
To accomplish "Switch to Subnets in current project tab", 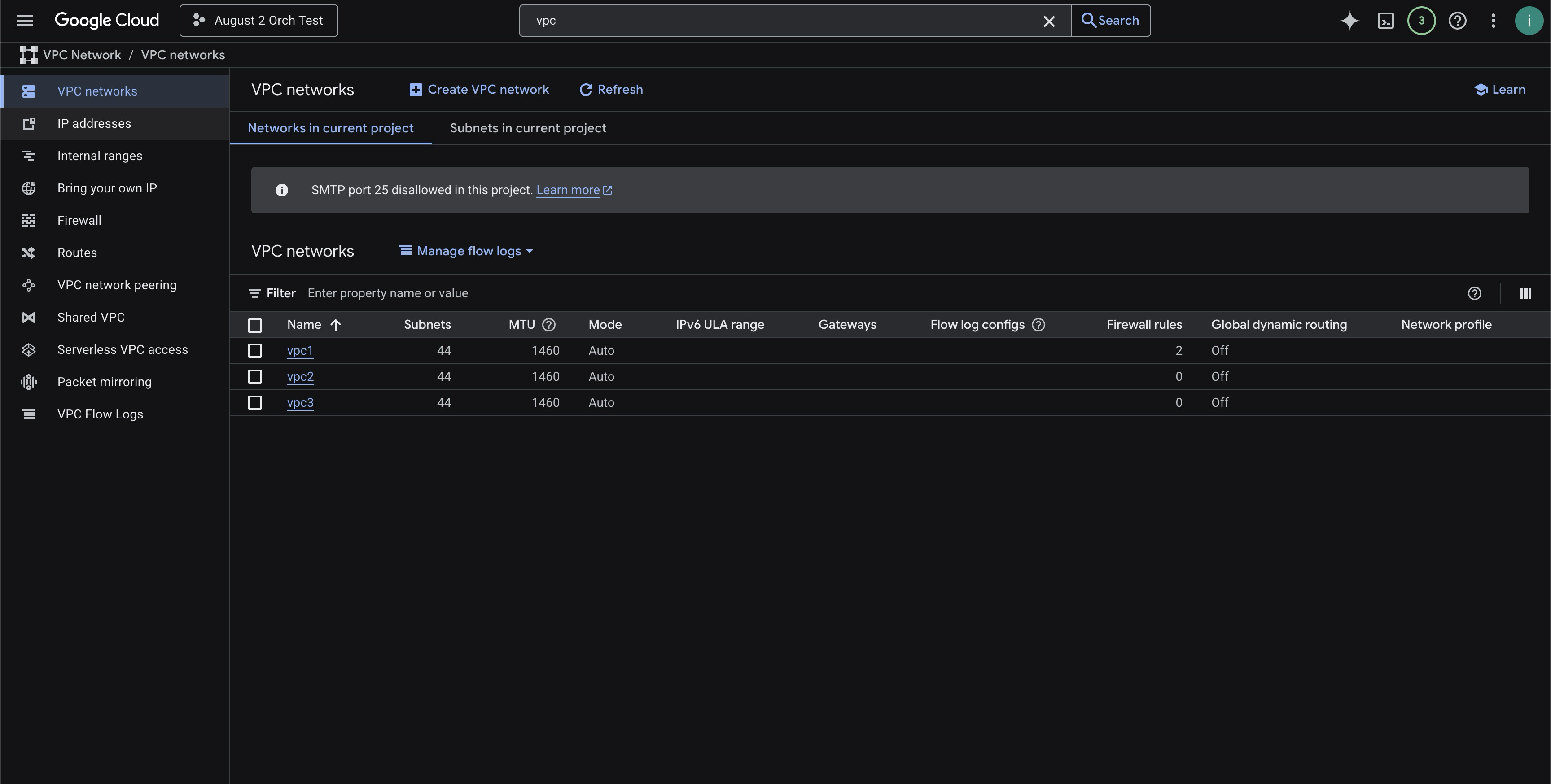I will tap(527, 128).
